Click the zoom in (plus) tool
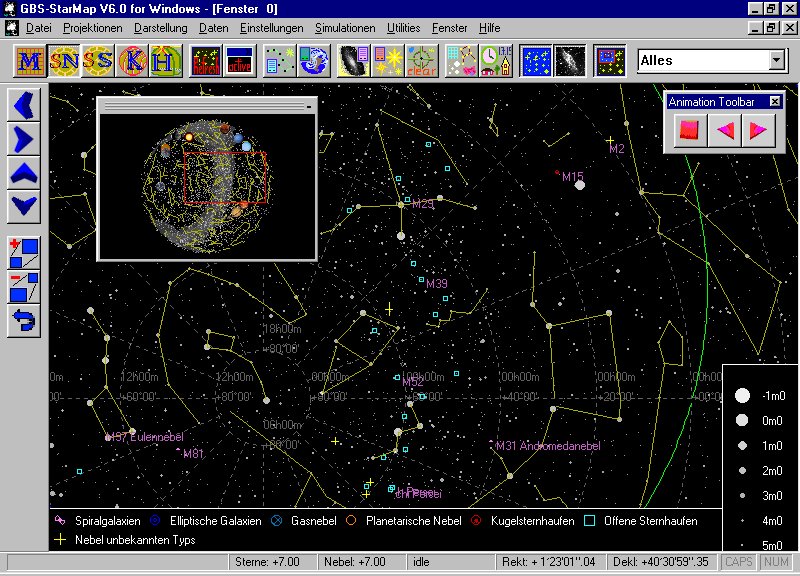Image resolution: width=800 pixels, height=576 pixels. [24, 252]
